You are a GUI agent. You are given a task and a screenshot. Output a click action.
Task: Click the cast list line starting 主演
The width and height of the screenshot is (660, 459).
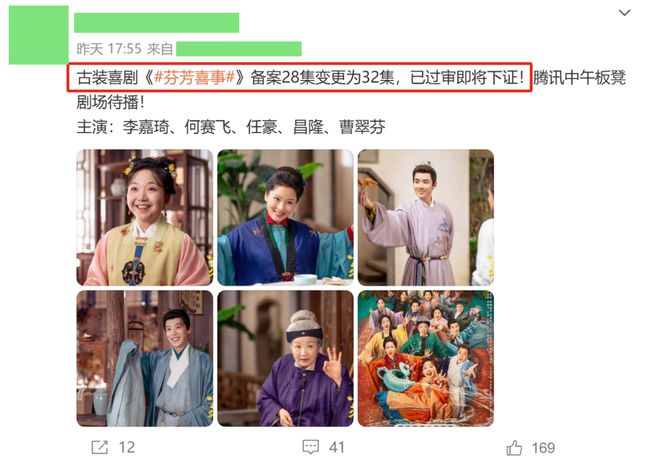click(x=231, y=127)
